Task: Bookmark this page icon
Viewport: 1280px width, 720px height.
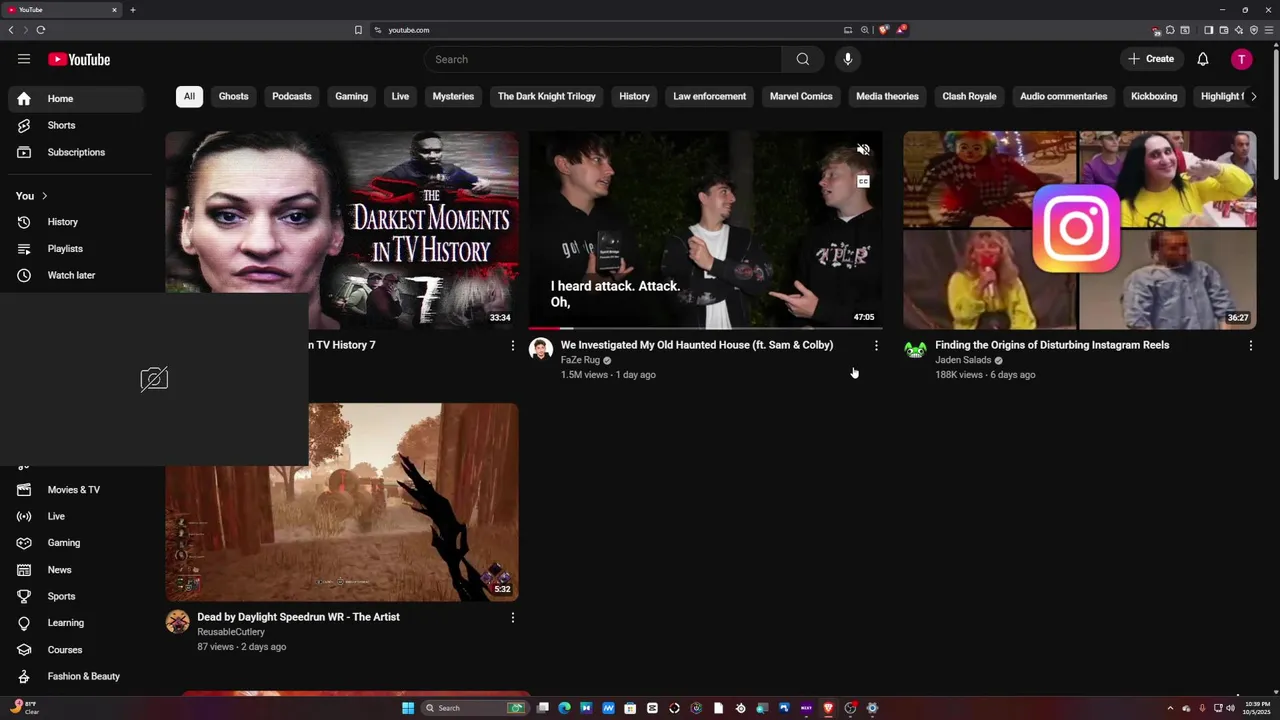Action: [x=358, y=30]
